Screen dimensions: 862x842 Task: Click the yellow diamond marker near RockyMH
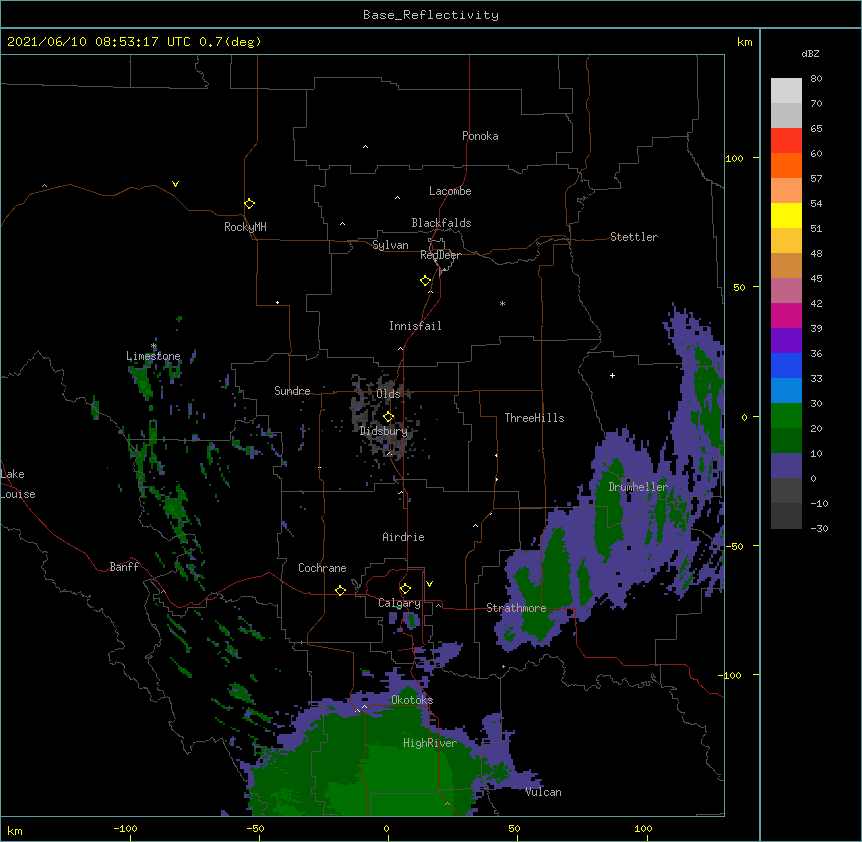click(250, 204)
